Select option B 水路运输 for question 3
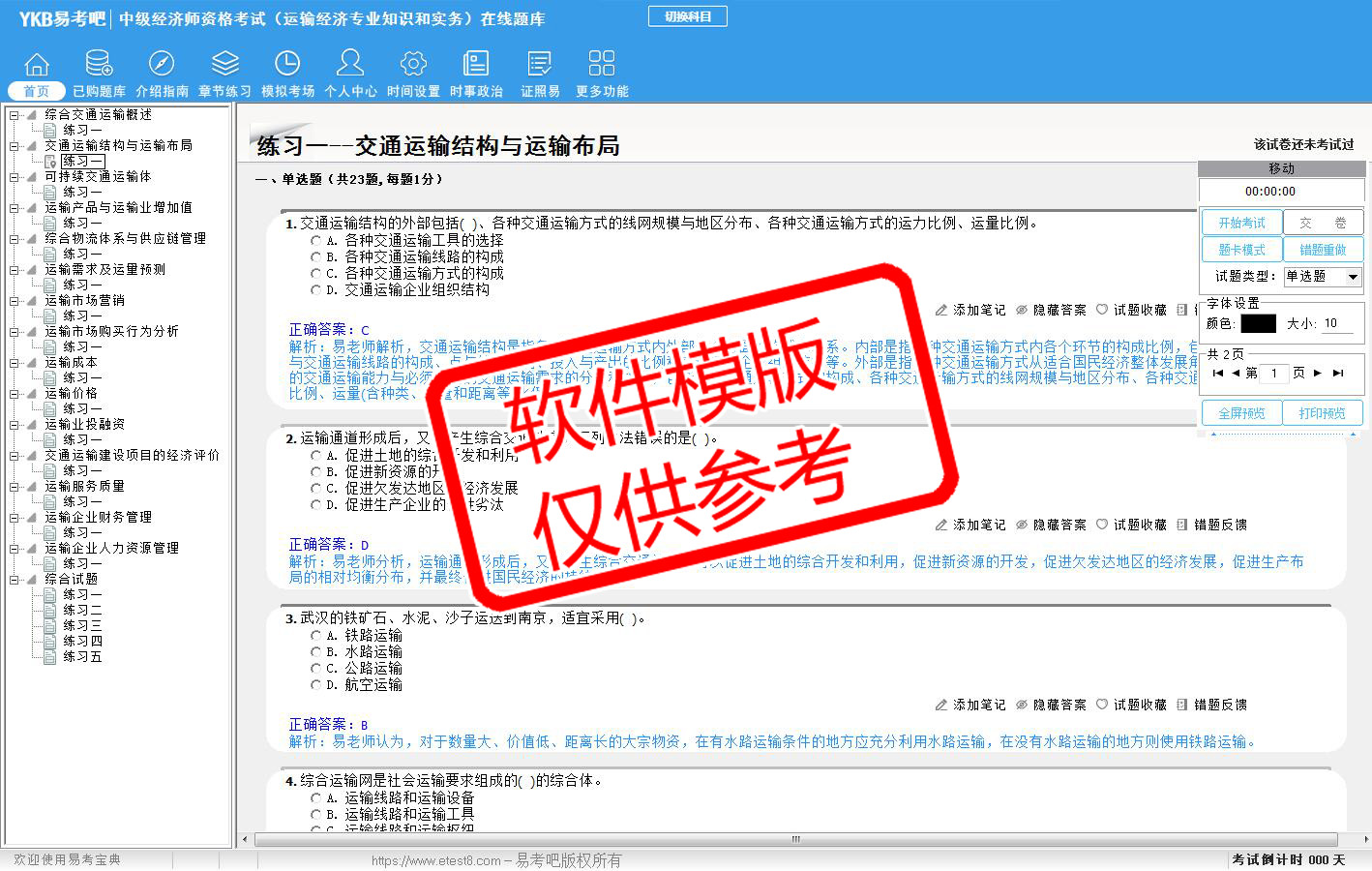Image resolution: width=1372 pixels, height=871 pixels. click(x=315, y=652)
